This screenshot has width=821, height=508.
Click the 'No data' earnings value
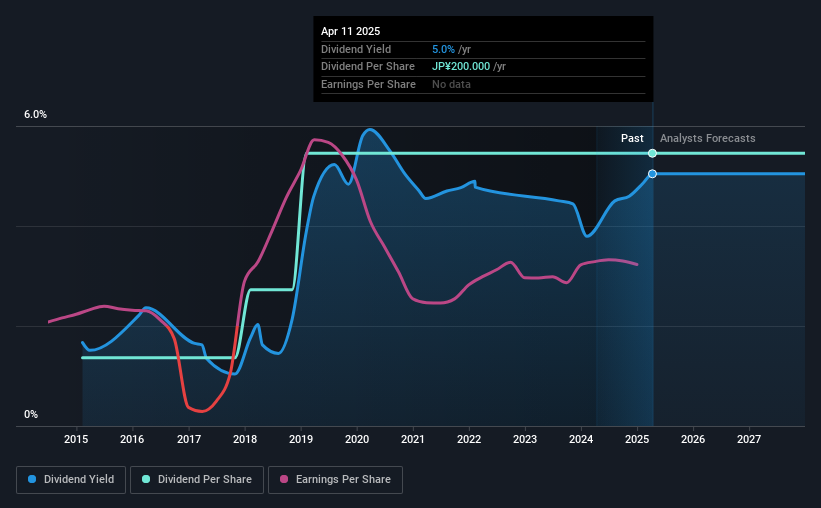[451, 84]
